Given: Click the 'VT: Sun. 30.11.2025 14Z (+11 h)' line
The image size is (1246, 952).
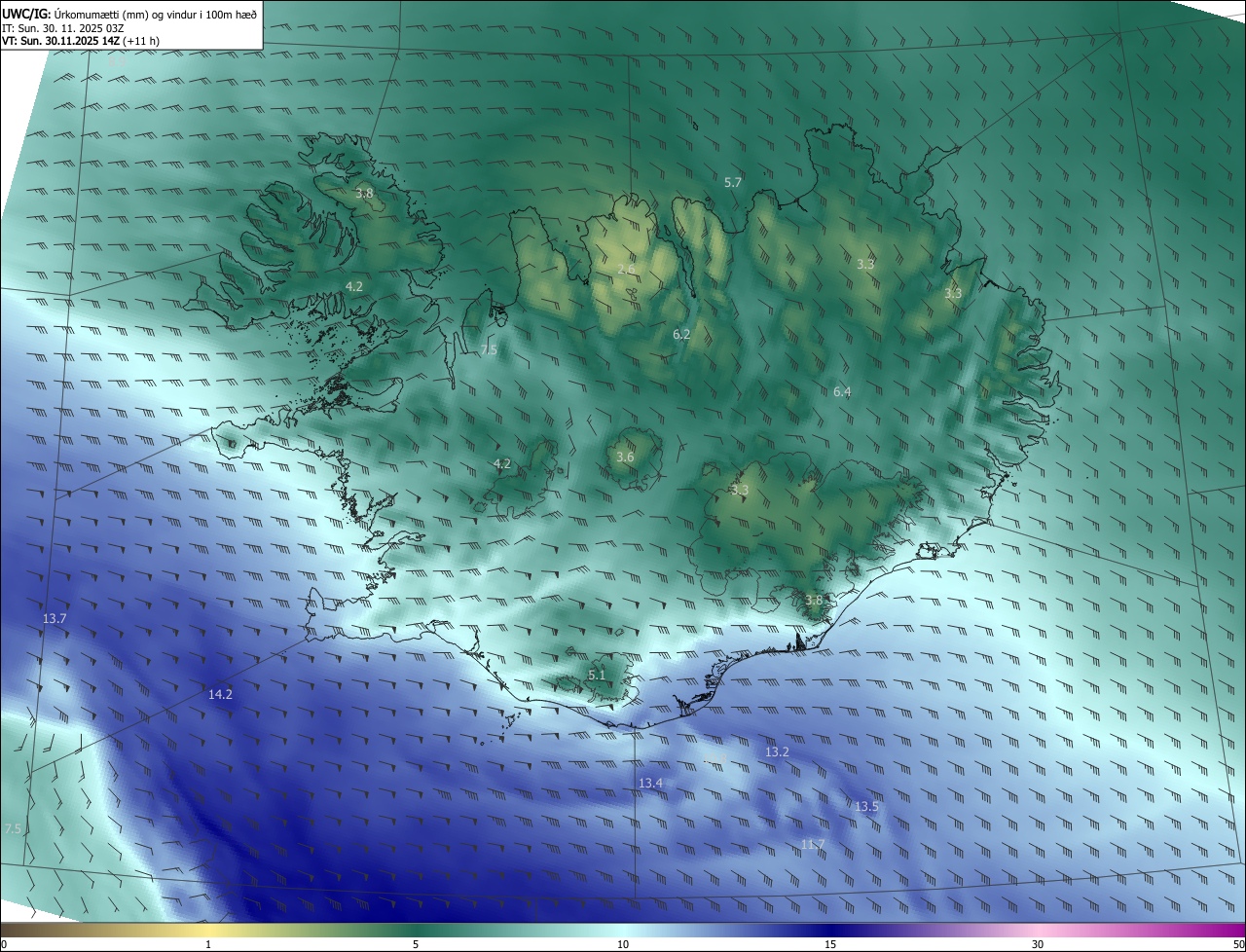Looking at the screenshot, I should (x=81, y=41).
